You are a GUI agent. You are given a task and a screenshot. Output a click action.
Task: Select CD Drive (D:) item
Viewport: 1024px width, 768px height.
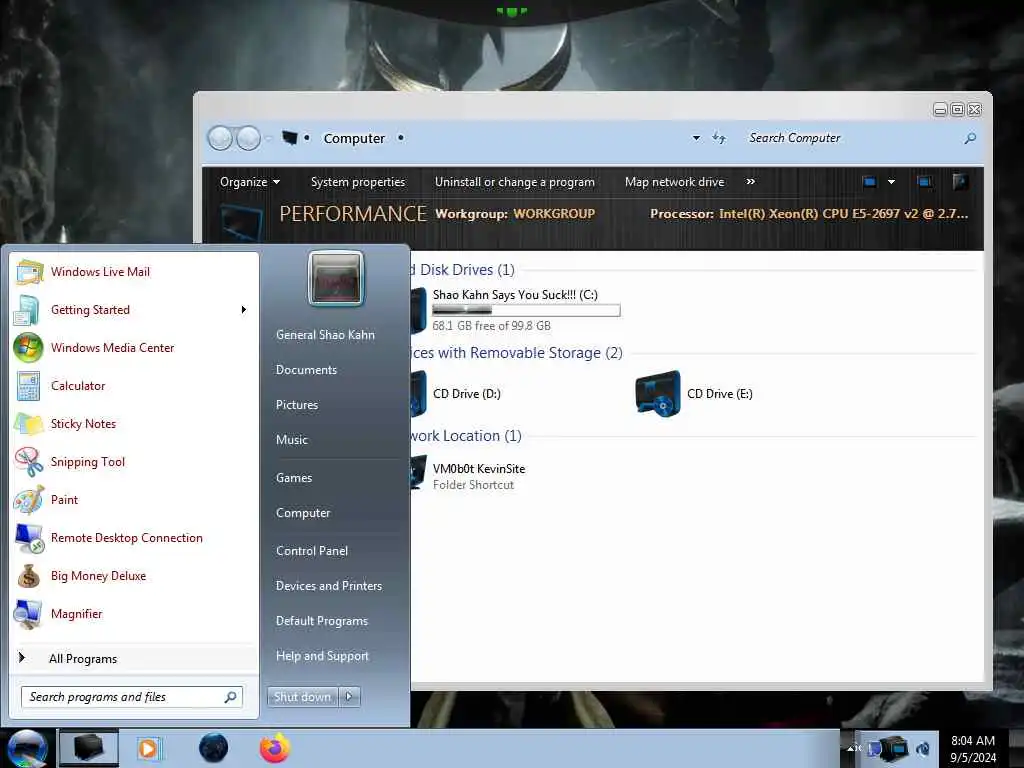point(466,394)
